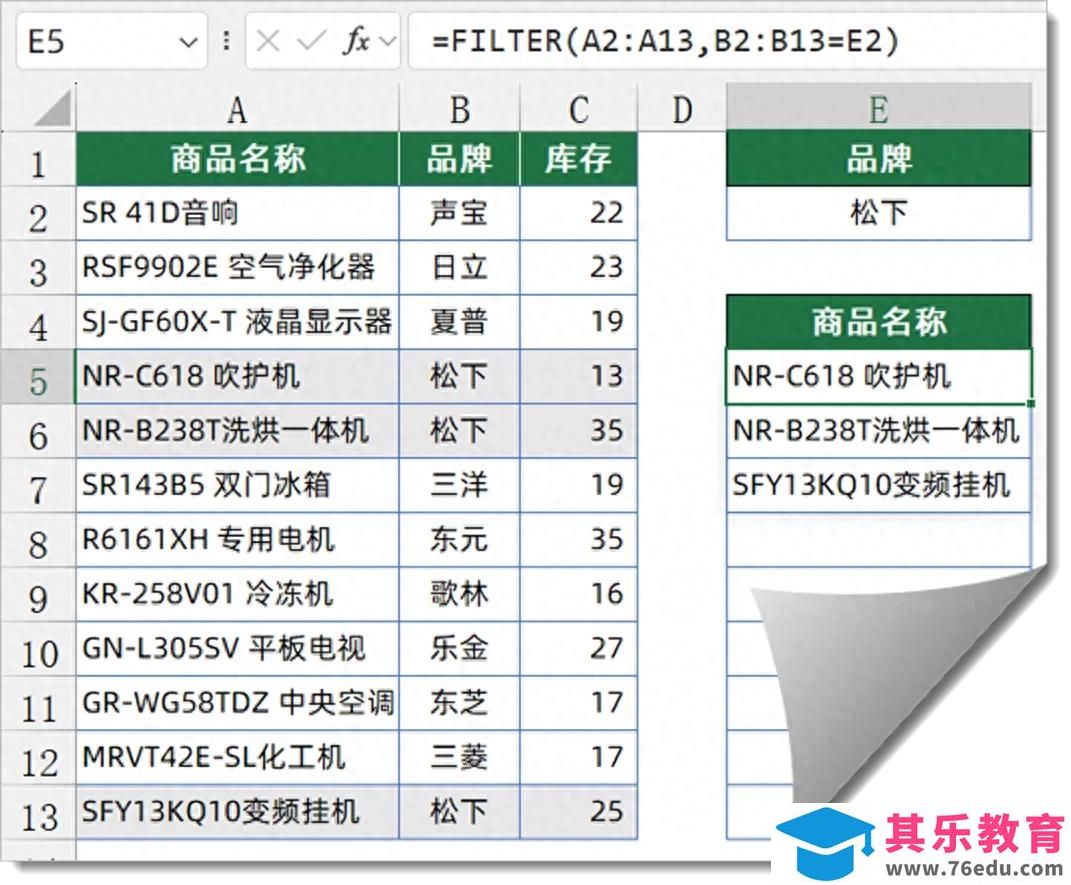This screenshot has height=885, width=1071.
Task: Select brand cell 三菱
Action: [x=459, y=757]
